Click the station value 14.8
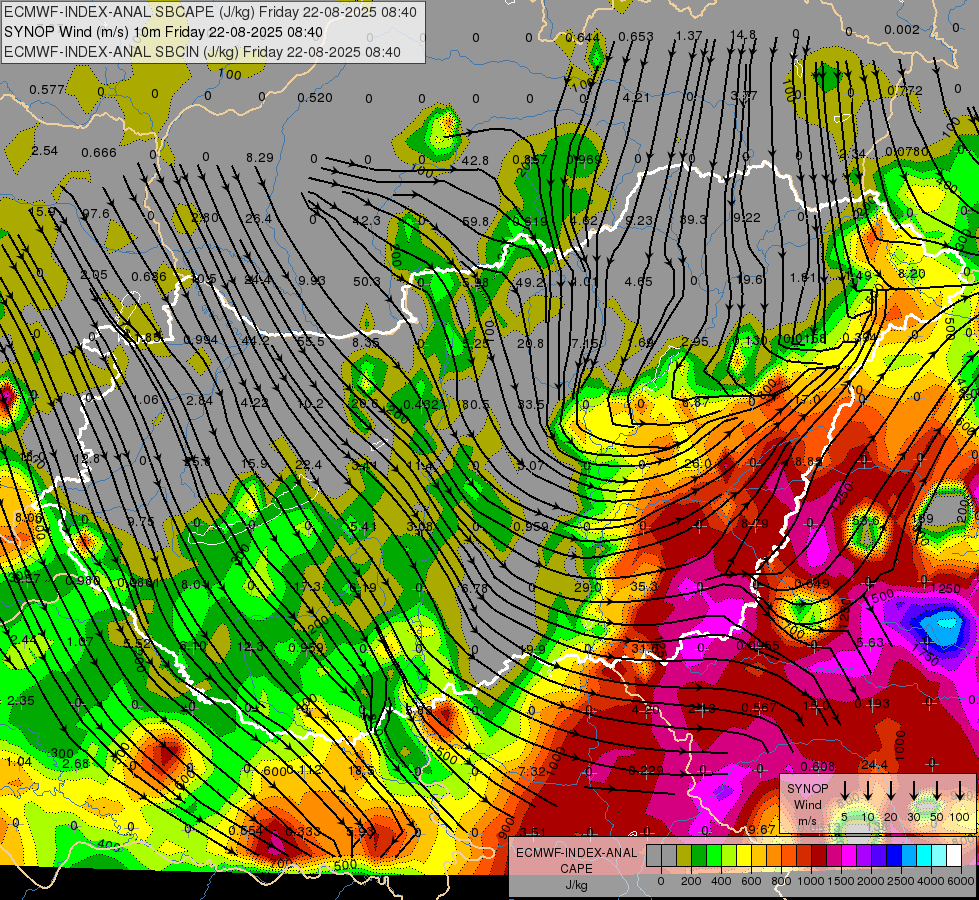The image size is (979, 900). [743, 34]
